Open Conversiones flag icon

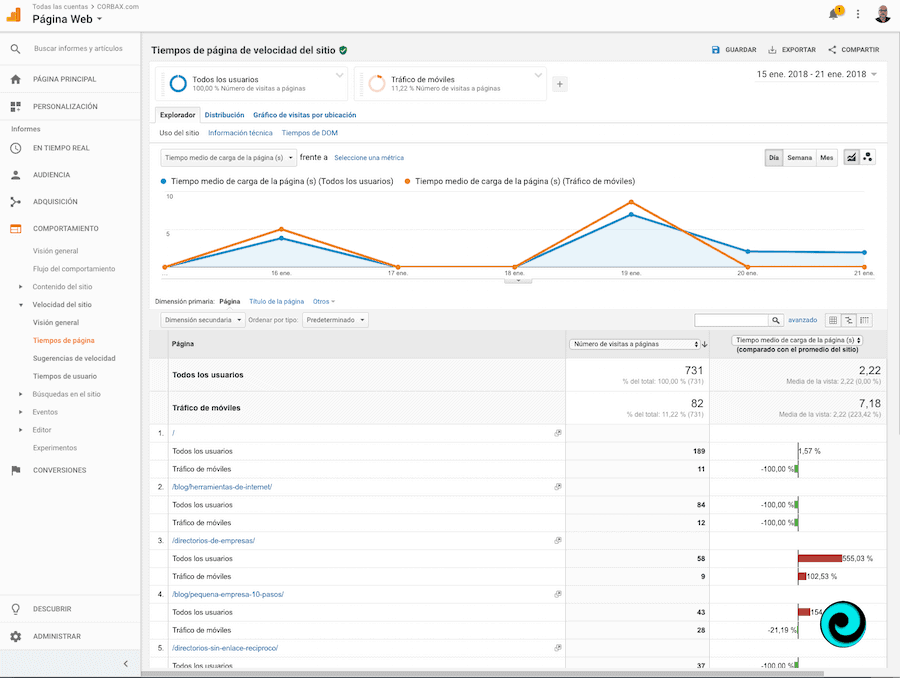pos(15,470)
